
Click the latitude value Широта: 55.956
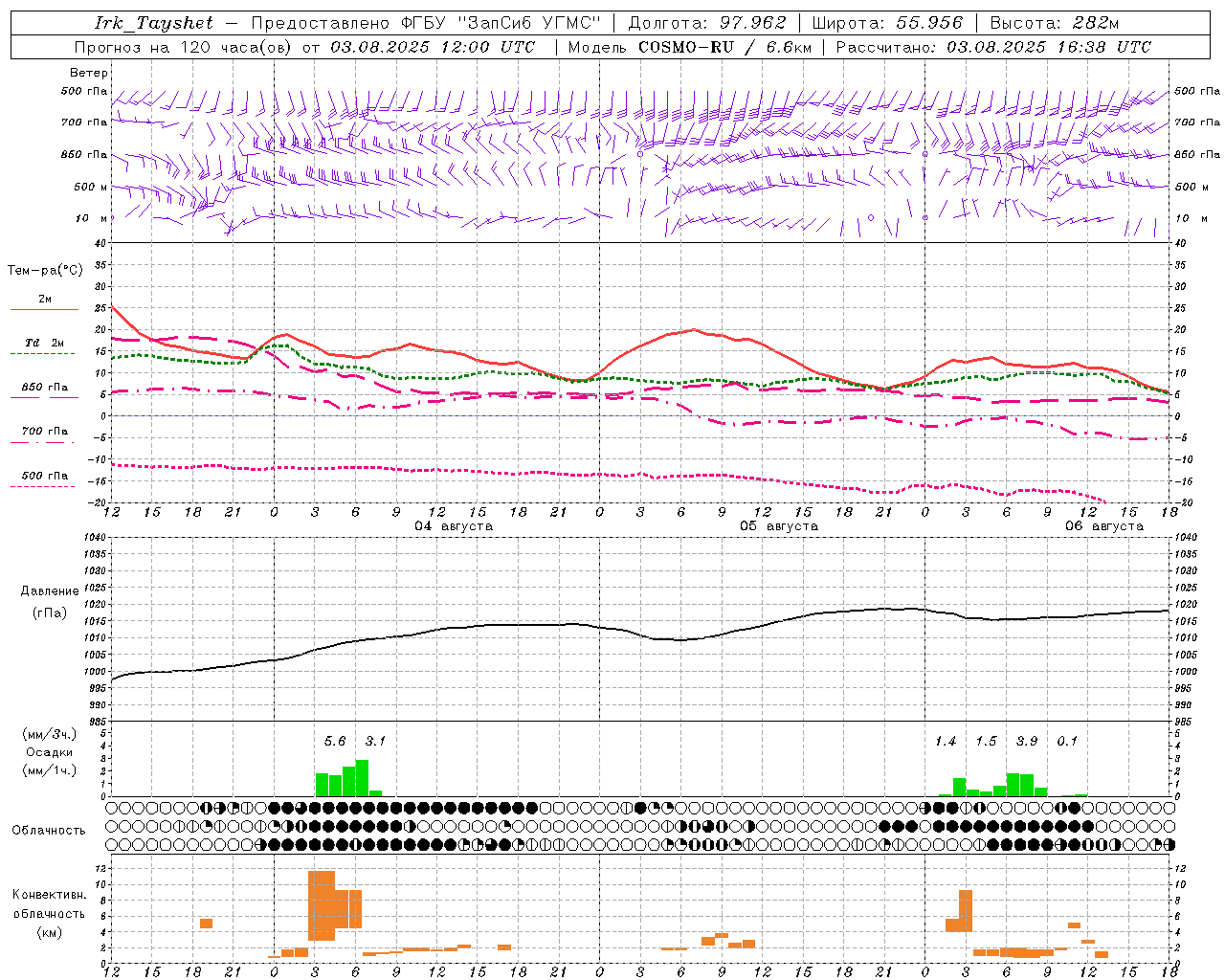(887, 23)
